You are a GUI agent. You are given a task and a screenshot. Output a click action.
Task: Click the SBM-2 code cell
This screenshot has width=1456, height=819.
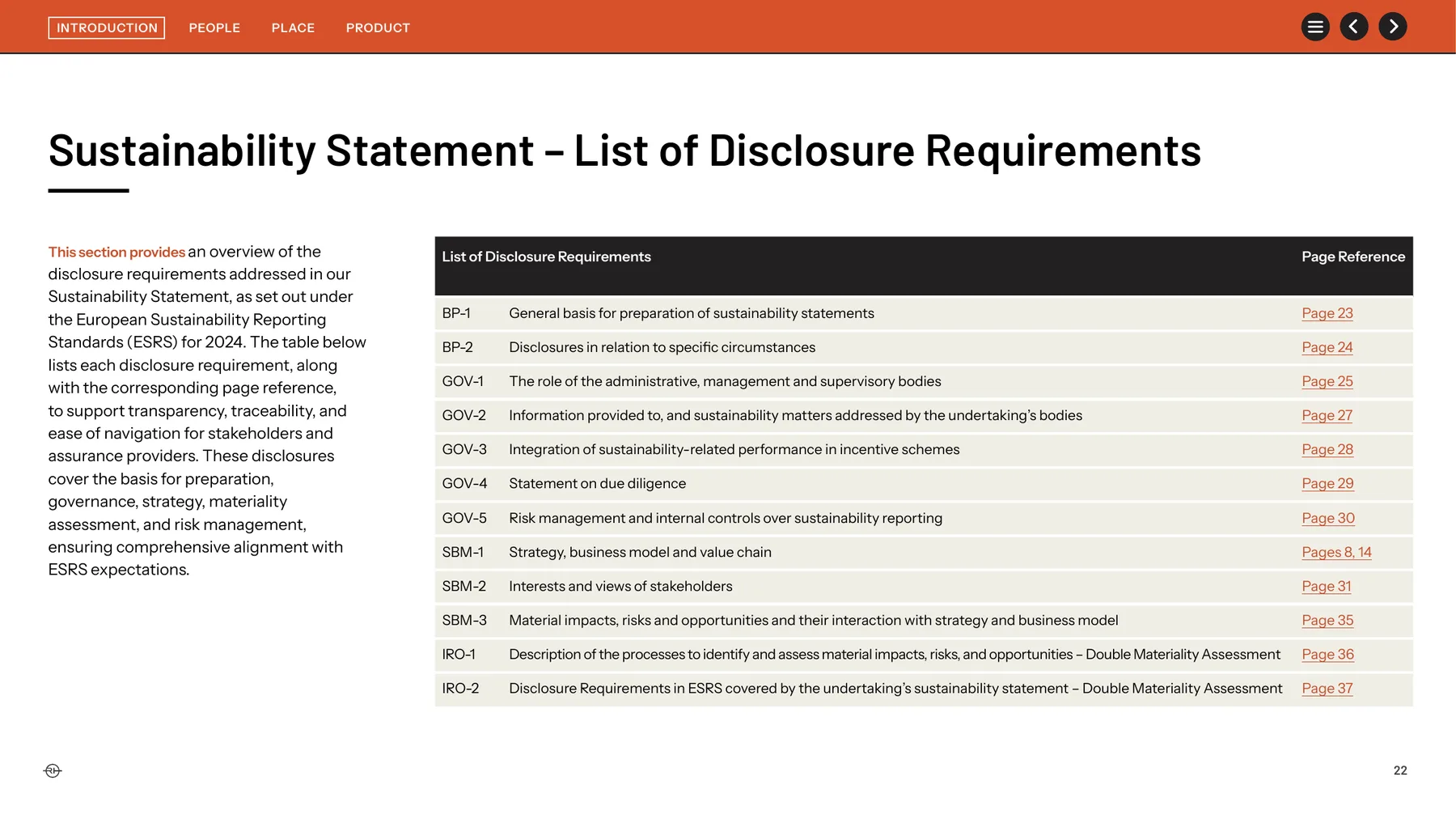tap(464, 586)
